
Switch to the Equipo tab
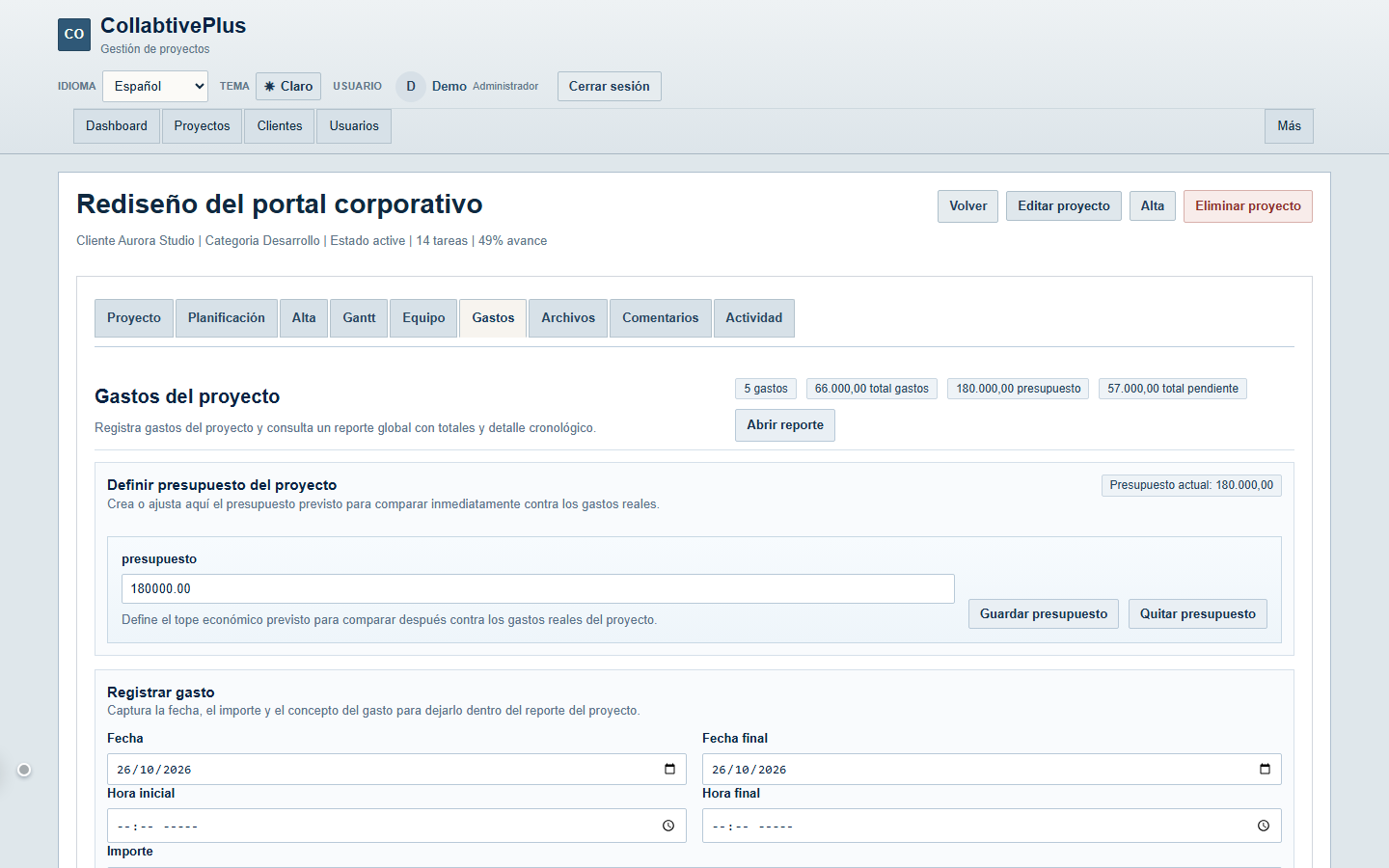pyautogui.click(x=423, y=318)
